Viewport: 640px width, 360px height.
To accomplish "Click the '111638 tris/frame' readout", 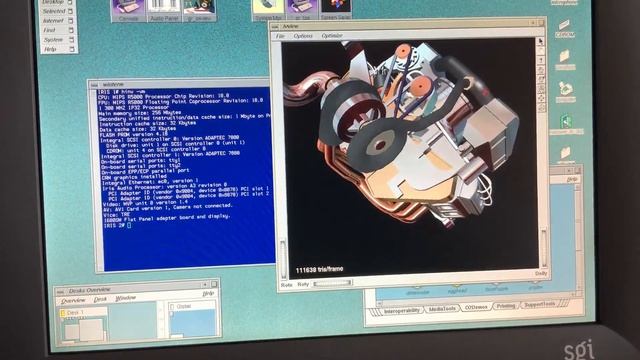I will (319, 270).
